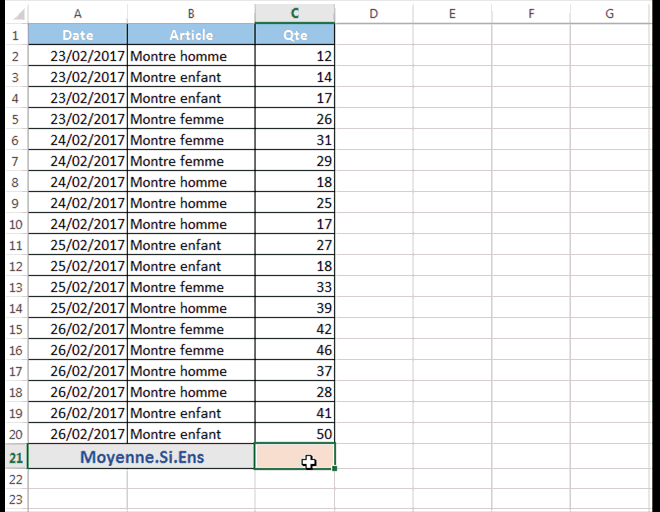Screen dimensions: 660x512
Task: Click the Select All corner triangle
Action: pyautogui.click(x=17, y=14)
